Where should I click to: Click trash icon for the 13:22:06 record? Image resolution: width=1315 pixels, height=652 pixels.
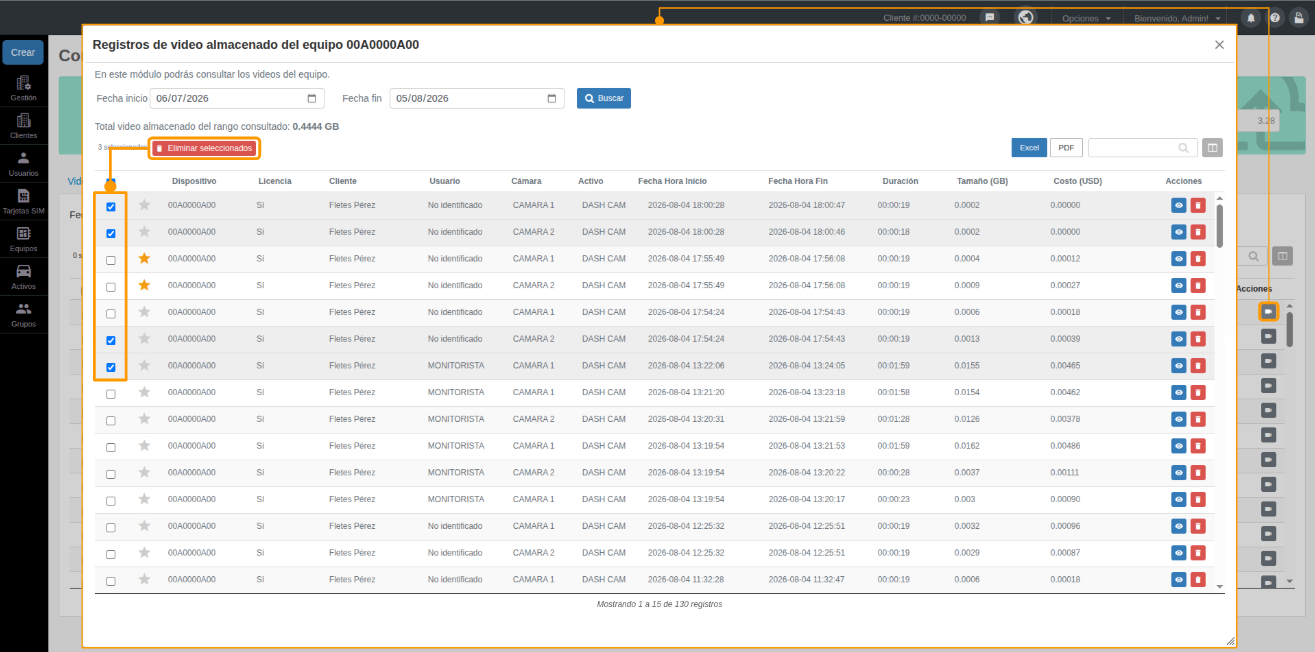point(1198,366)
